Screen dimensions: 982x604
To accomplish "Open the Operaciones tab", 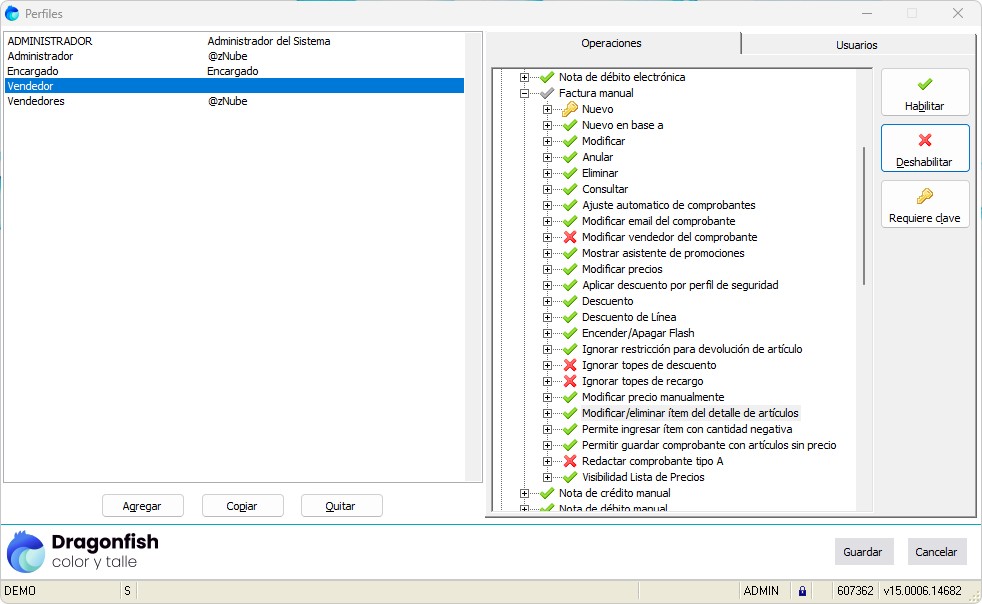I will [612, 44].
